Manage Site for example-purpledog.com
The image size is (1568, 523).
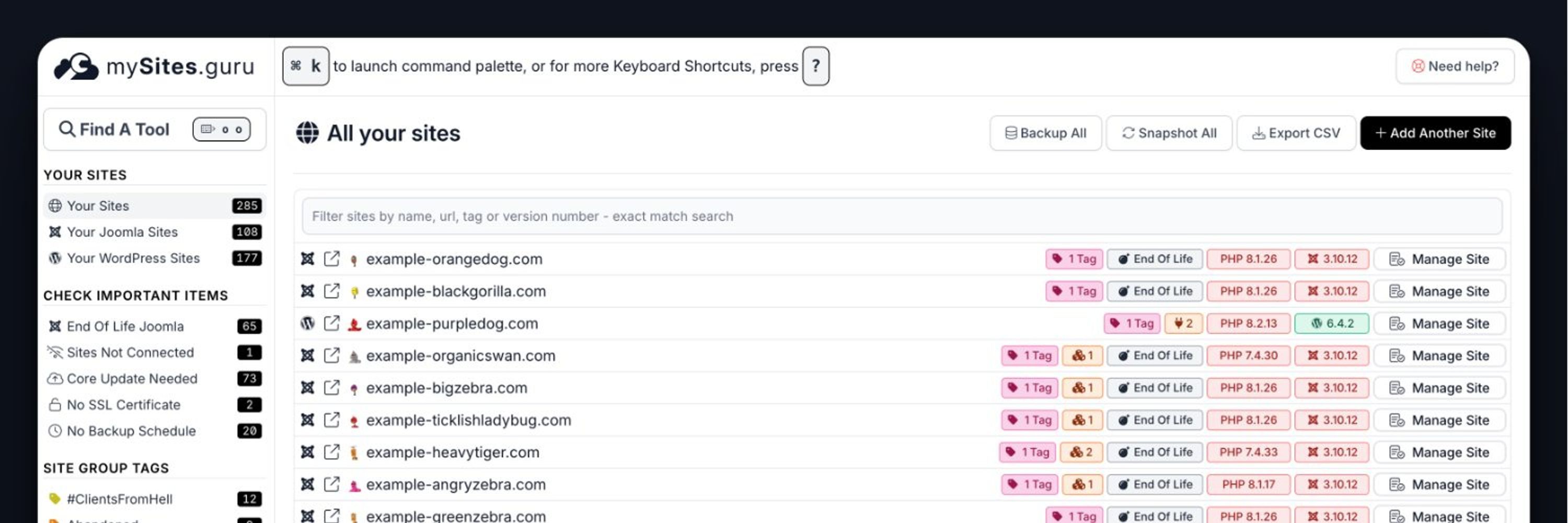click(1439, 323)
